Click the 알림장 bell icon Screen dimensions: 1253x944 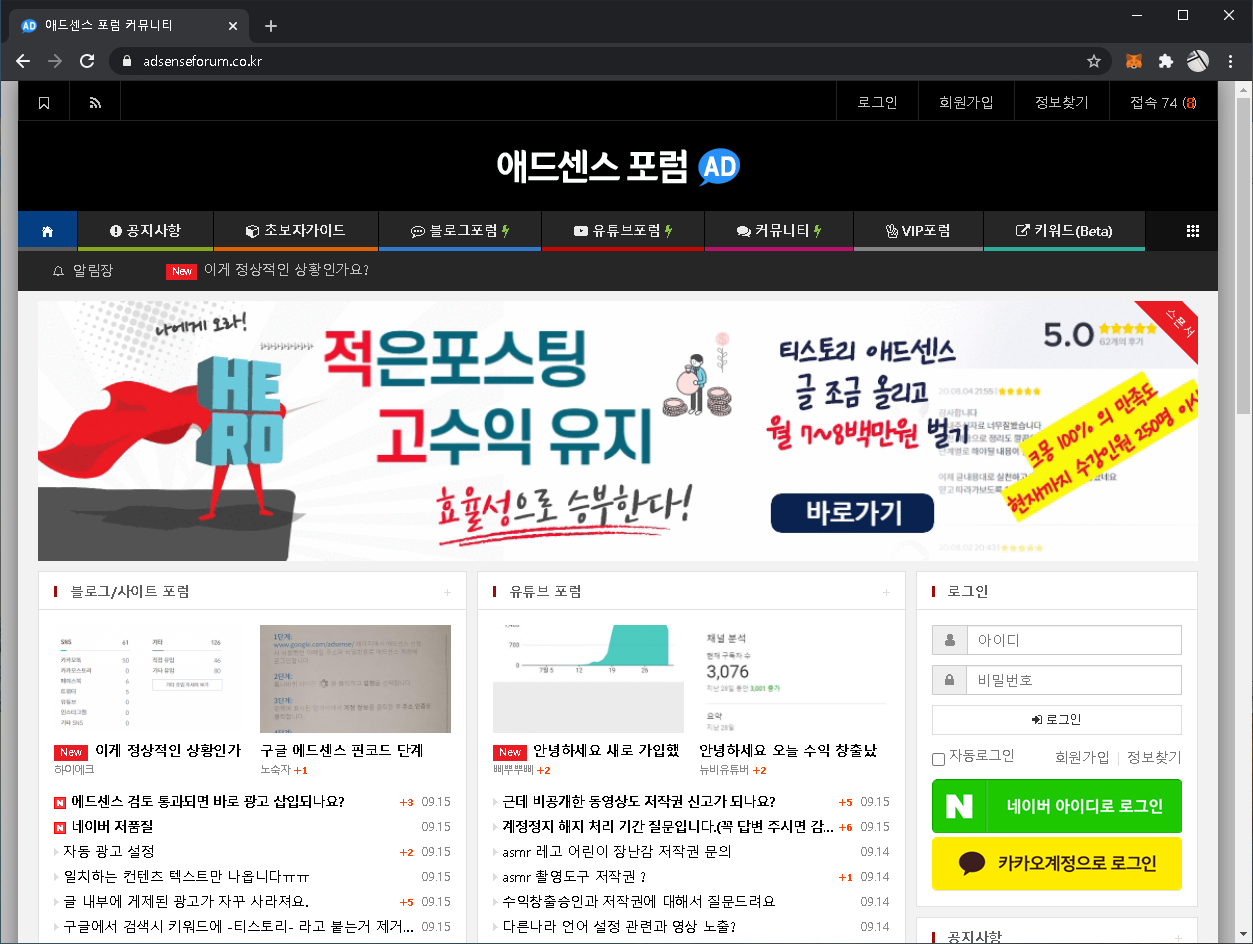58,271
